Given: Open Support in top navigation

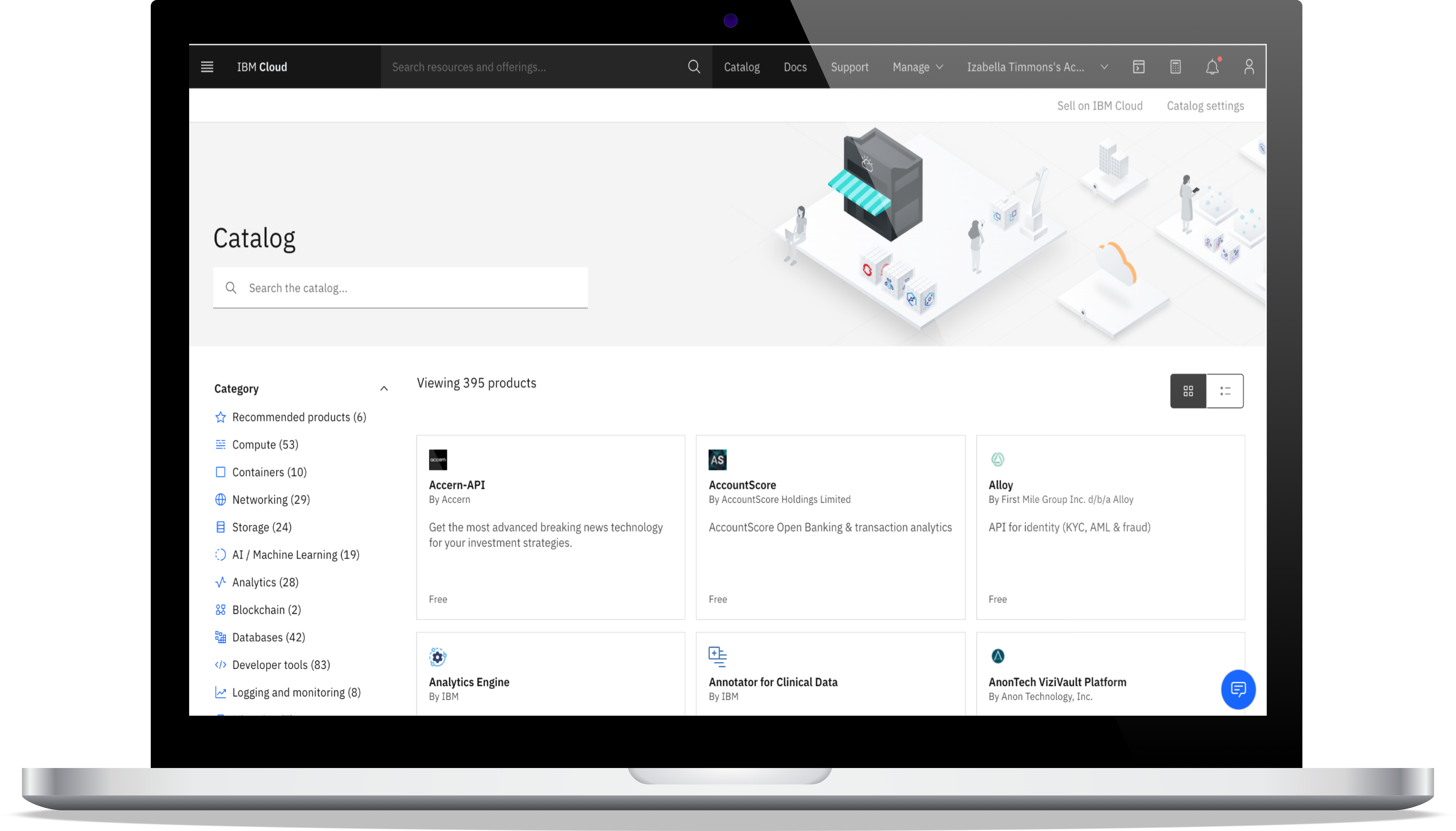Looking at the screenshot, I should (x=849, y=67).
